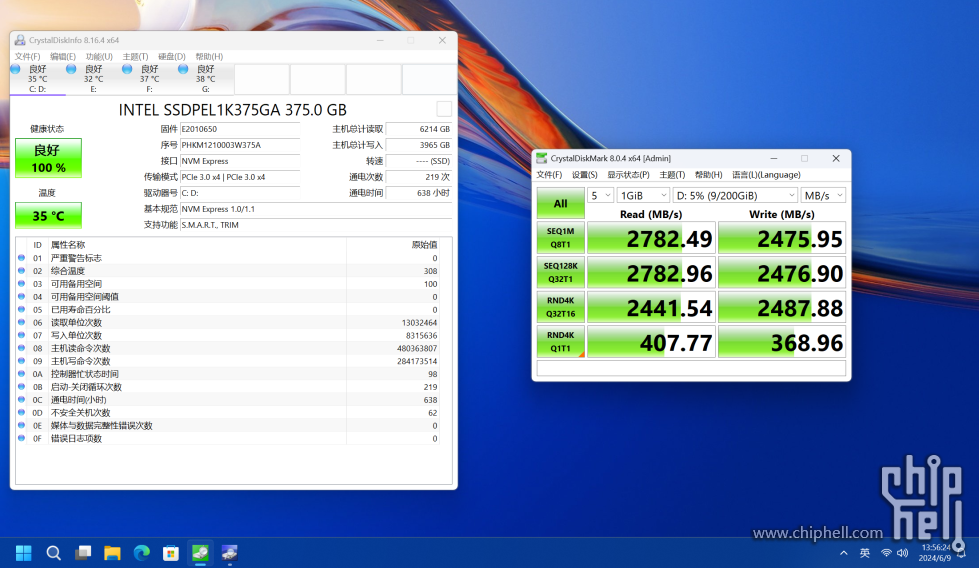The width and height of the screenshot is (979, 568).
Task: Open 硬盘(D) menu in CrystalDiskInfo
Action: 172,56
